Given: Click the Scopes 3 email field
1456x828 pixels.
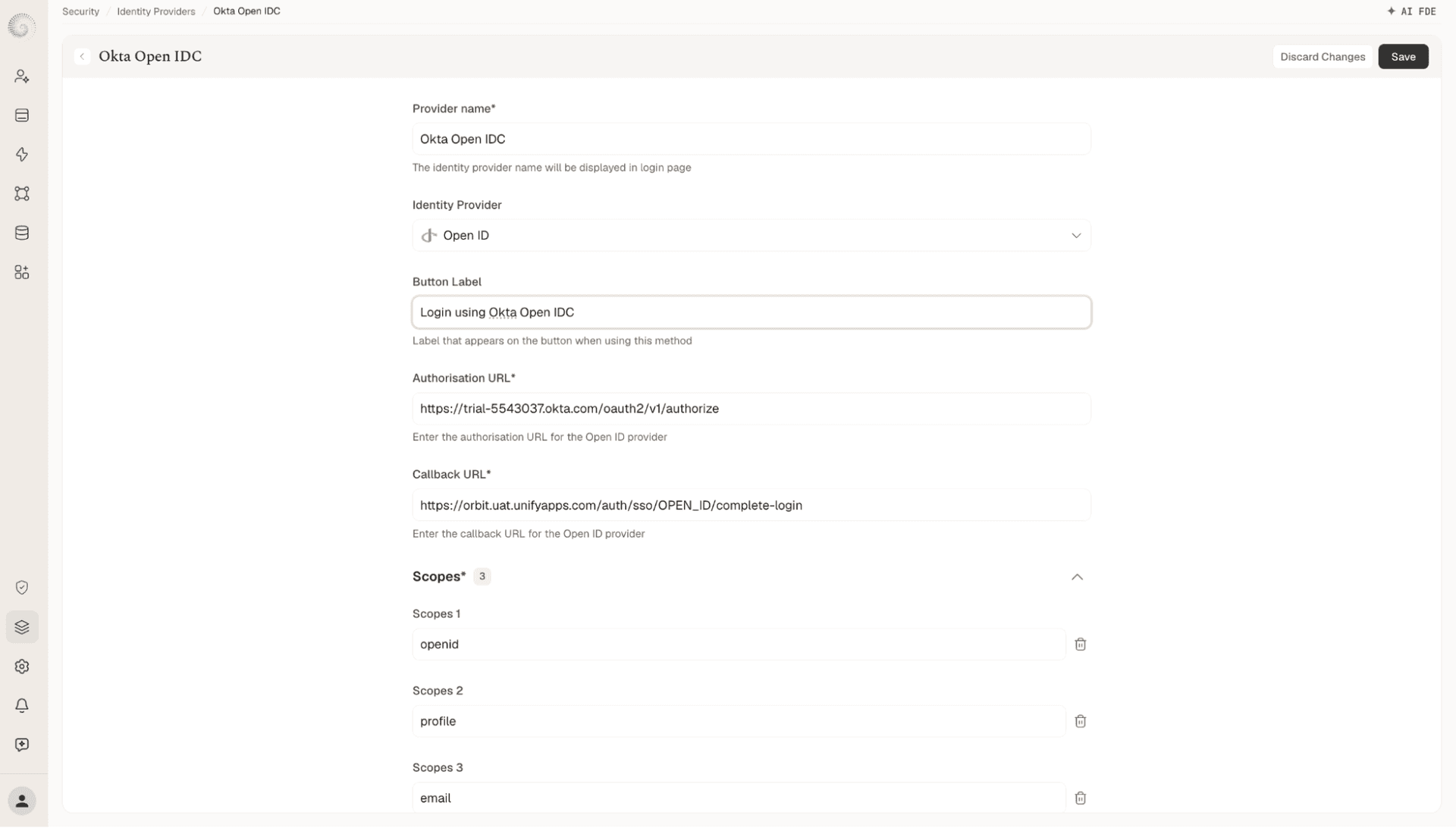Looking at the screenshot, I should (739, 798).
